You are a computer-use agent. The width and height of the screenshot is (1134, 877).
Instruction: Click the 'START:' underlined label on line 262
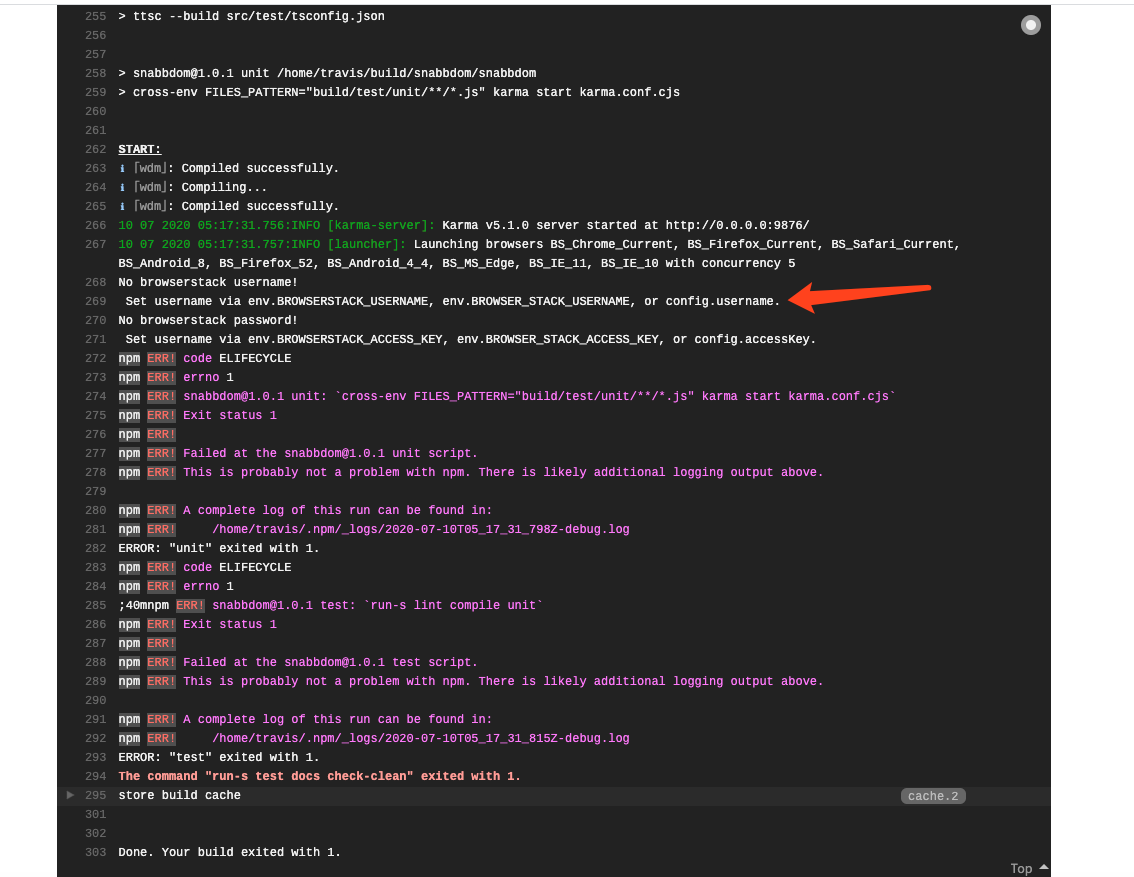139,148
